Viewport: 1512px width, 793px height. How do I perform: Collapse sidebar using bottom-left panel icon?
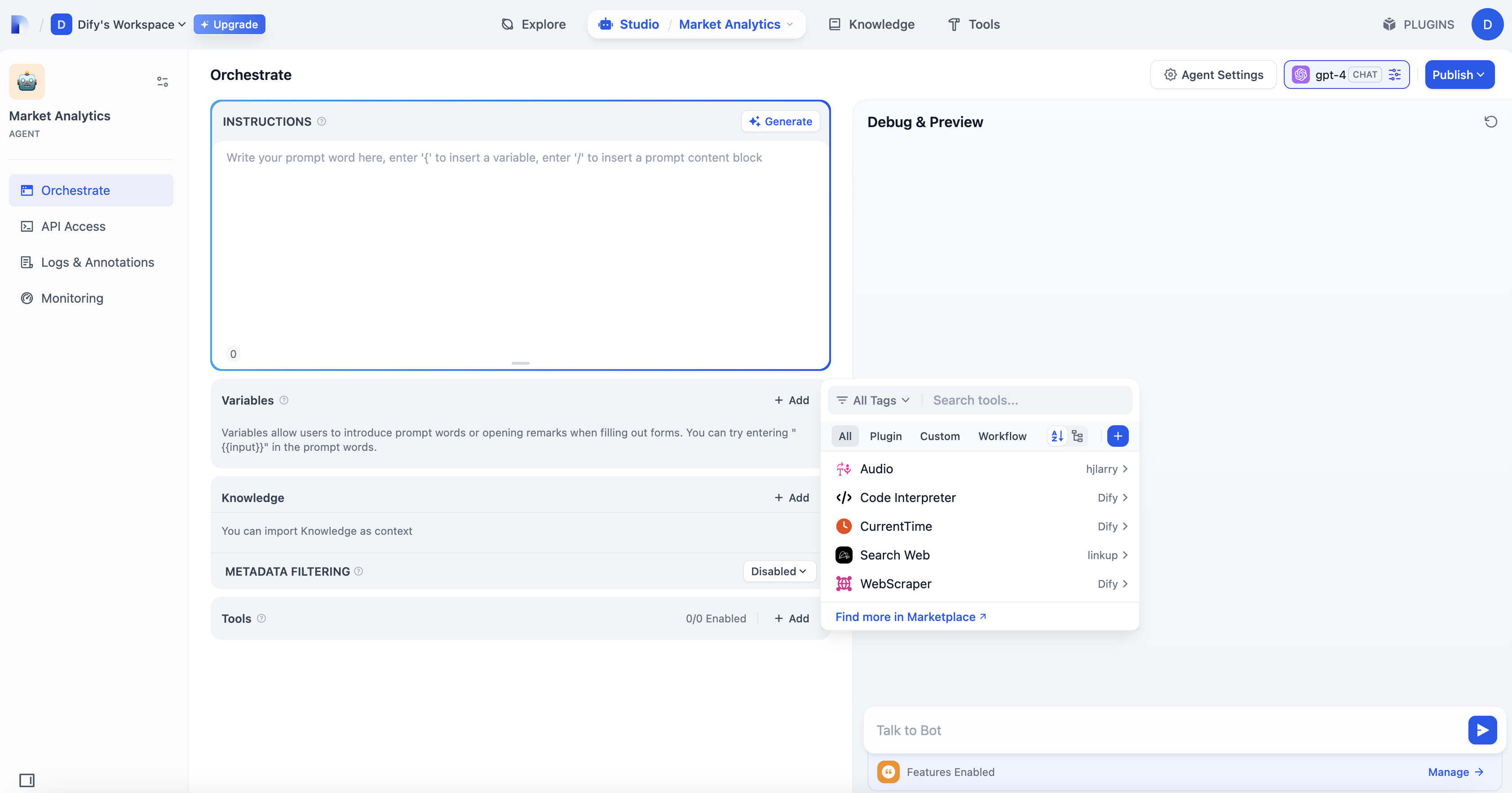coord(27,780)
